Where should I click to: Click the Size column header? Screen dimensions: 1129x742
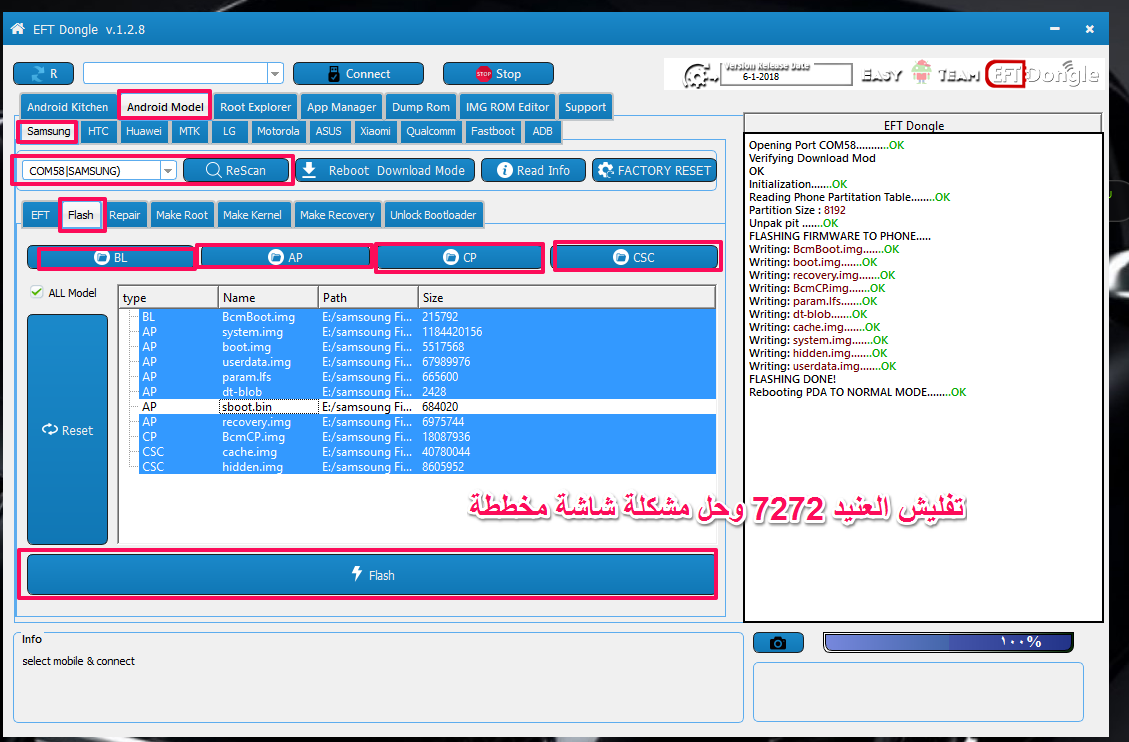[x=567, y=297]
